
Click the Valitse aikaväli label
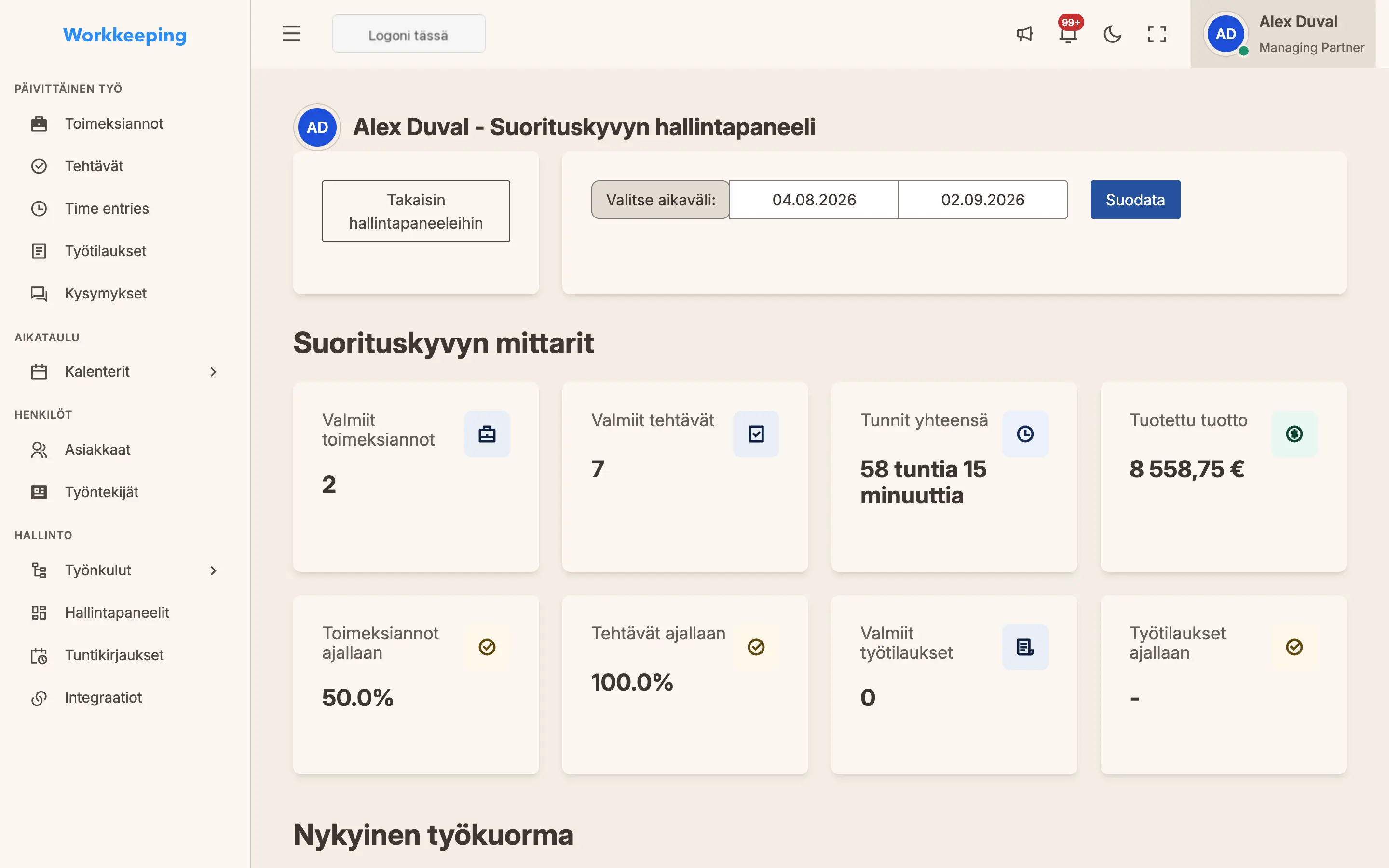661,200
